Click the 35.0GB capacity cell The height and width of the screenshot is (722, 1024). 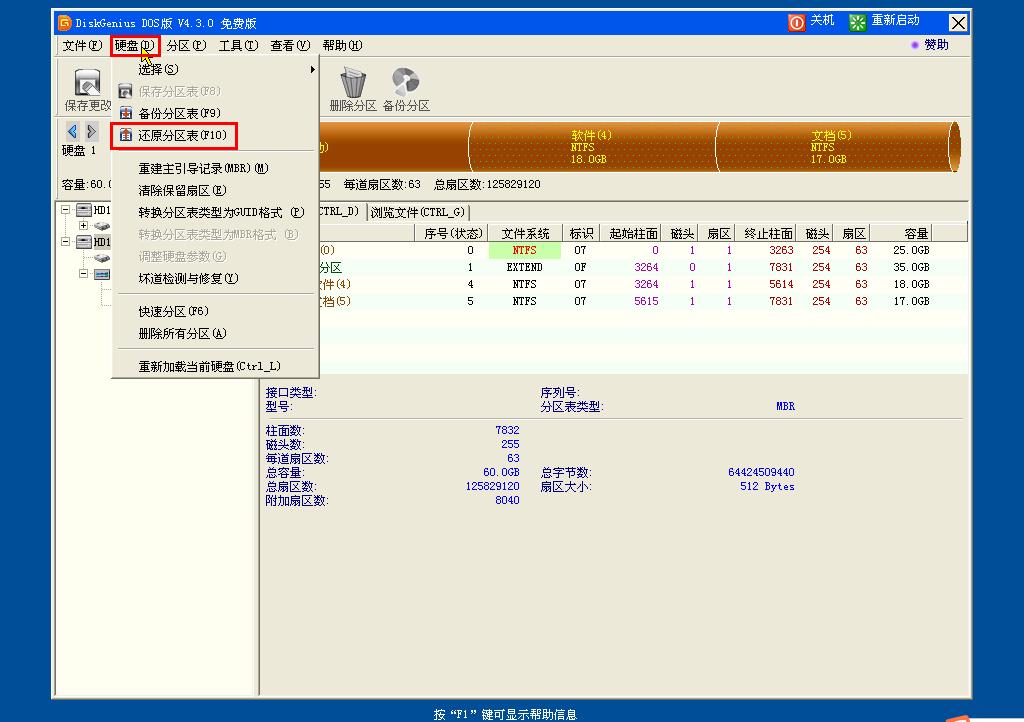point(911,267)
